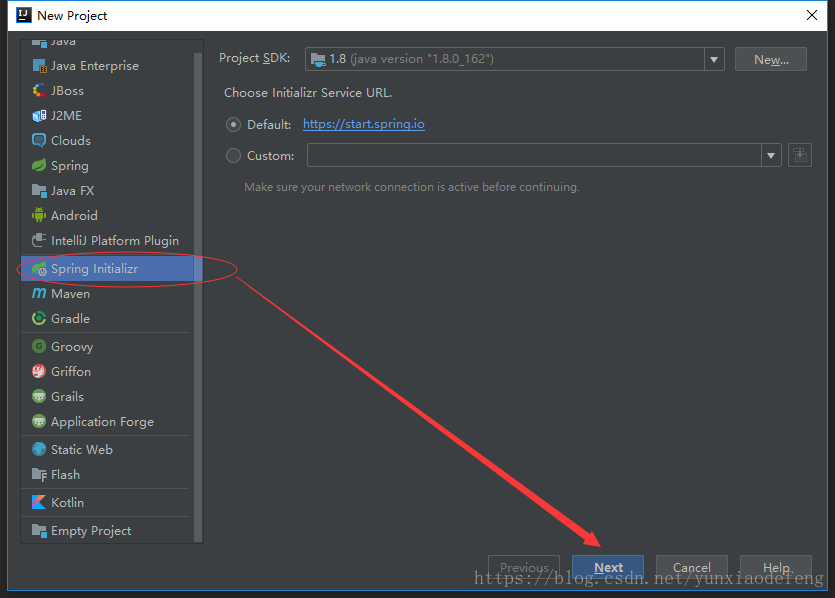The image size is (835, 598).
Task: Click the Java FX folder icon
Action: tap(39, 191)
